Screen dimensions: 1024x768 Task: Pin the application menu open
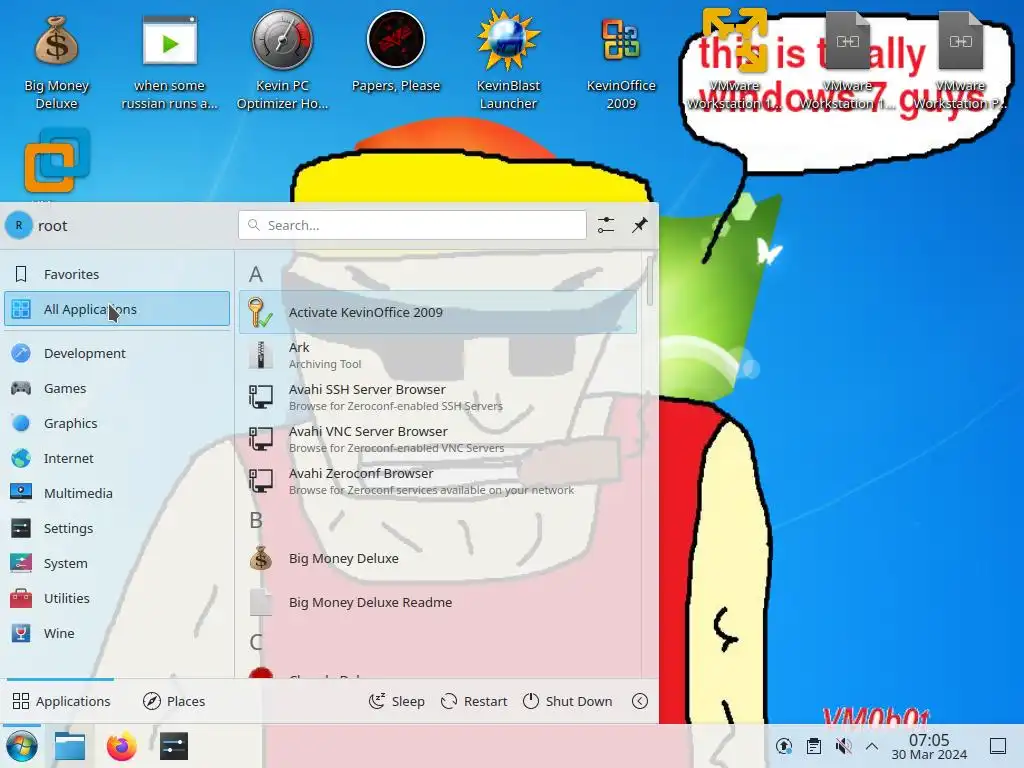pyautogui.click(x=640, y=225)
